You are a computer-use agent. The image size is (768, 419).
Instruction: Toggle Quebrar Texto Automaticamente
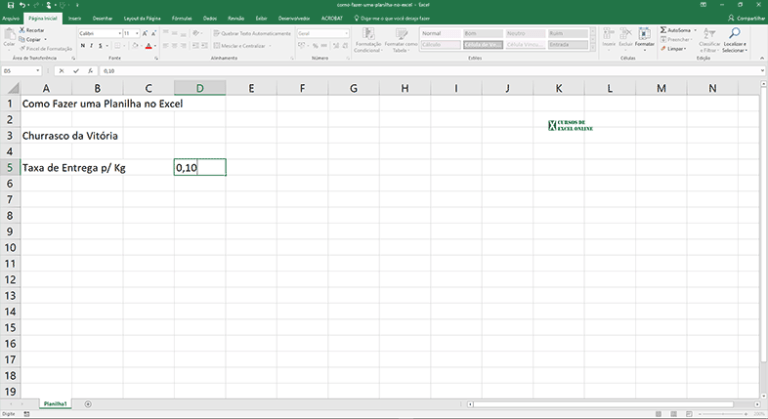[x=252, y=33]
